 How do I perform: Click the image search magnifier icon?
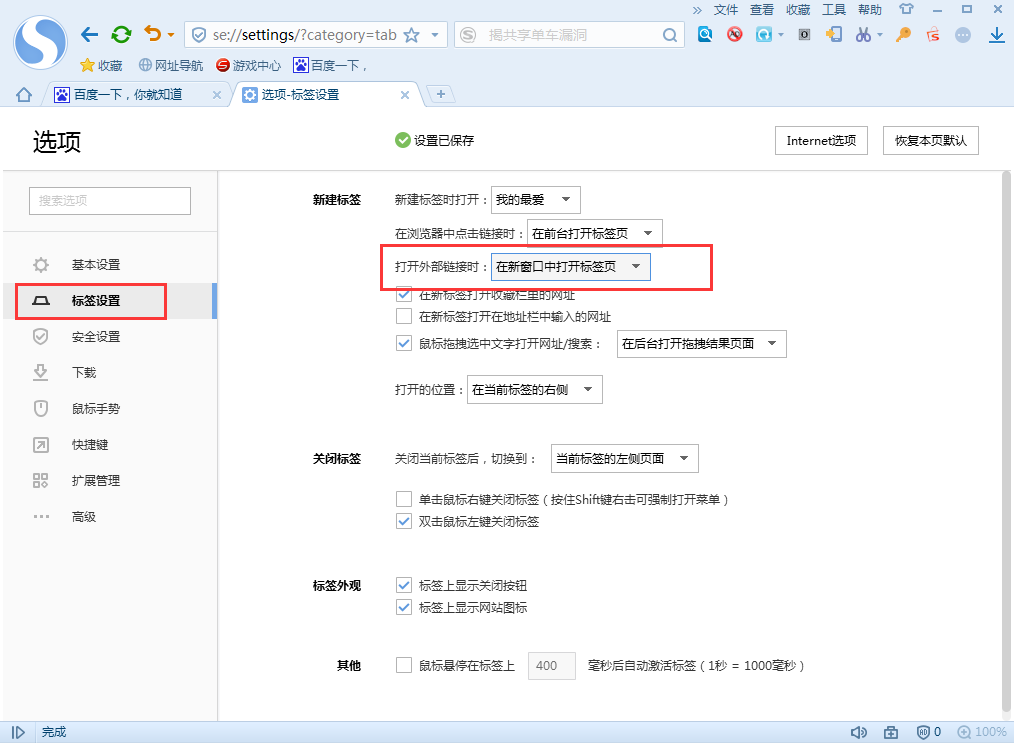tap(705, 34)
